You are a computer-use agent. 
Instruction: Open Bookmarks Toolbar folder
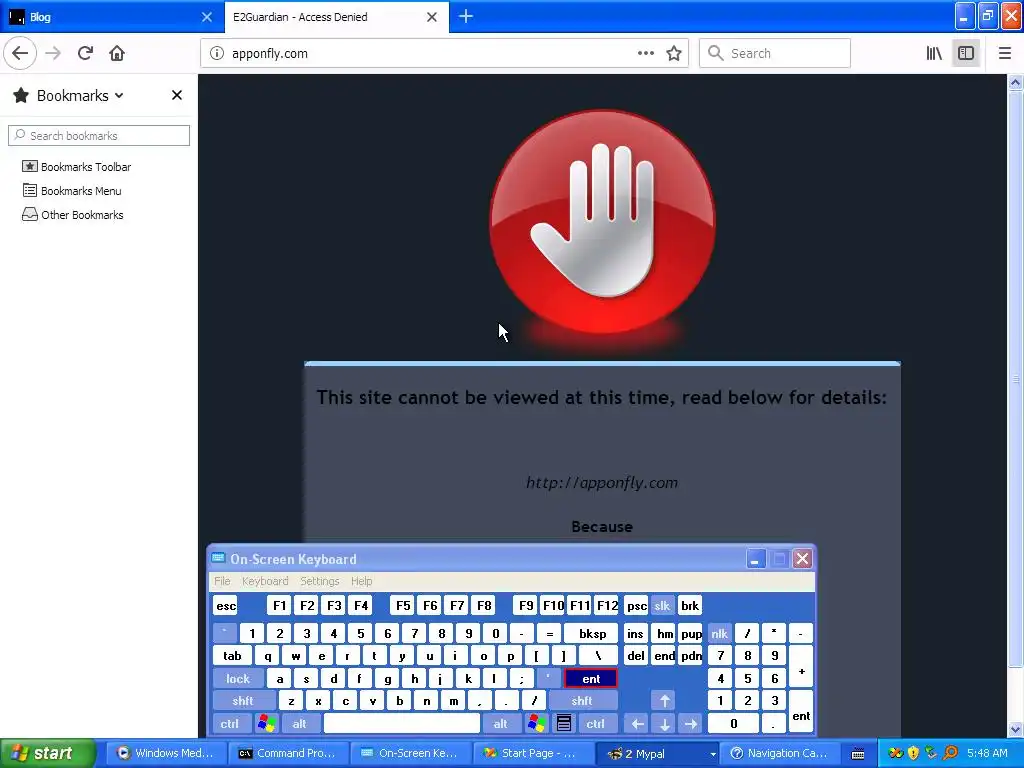76,167
